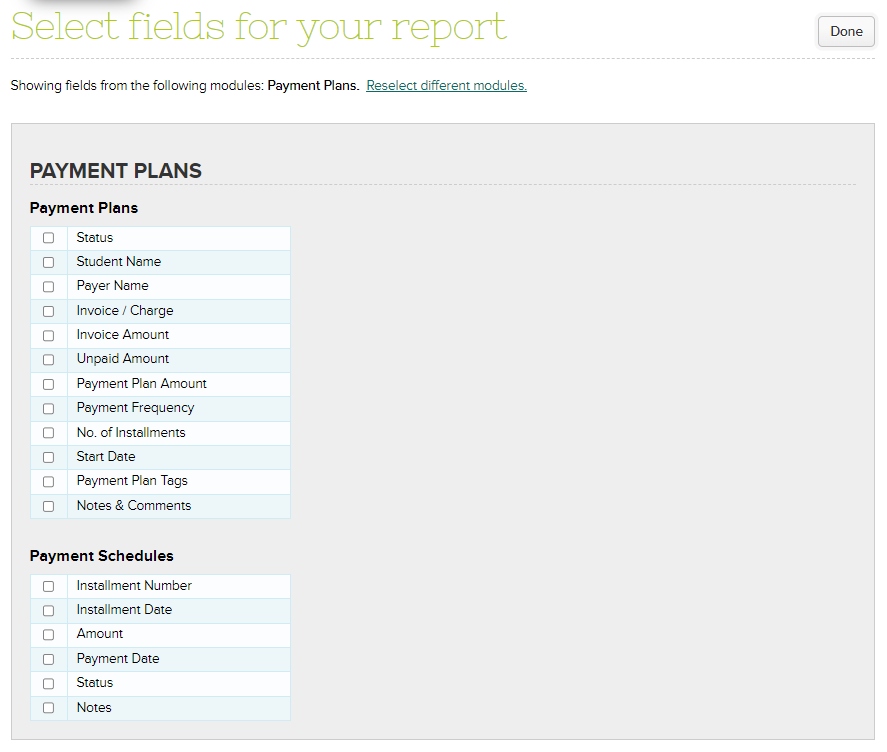Image resolution: width=887 pixels, height=752 pixels.
Task: Check the Installment Number checkbox
Action: pos(48,586)
